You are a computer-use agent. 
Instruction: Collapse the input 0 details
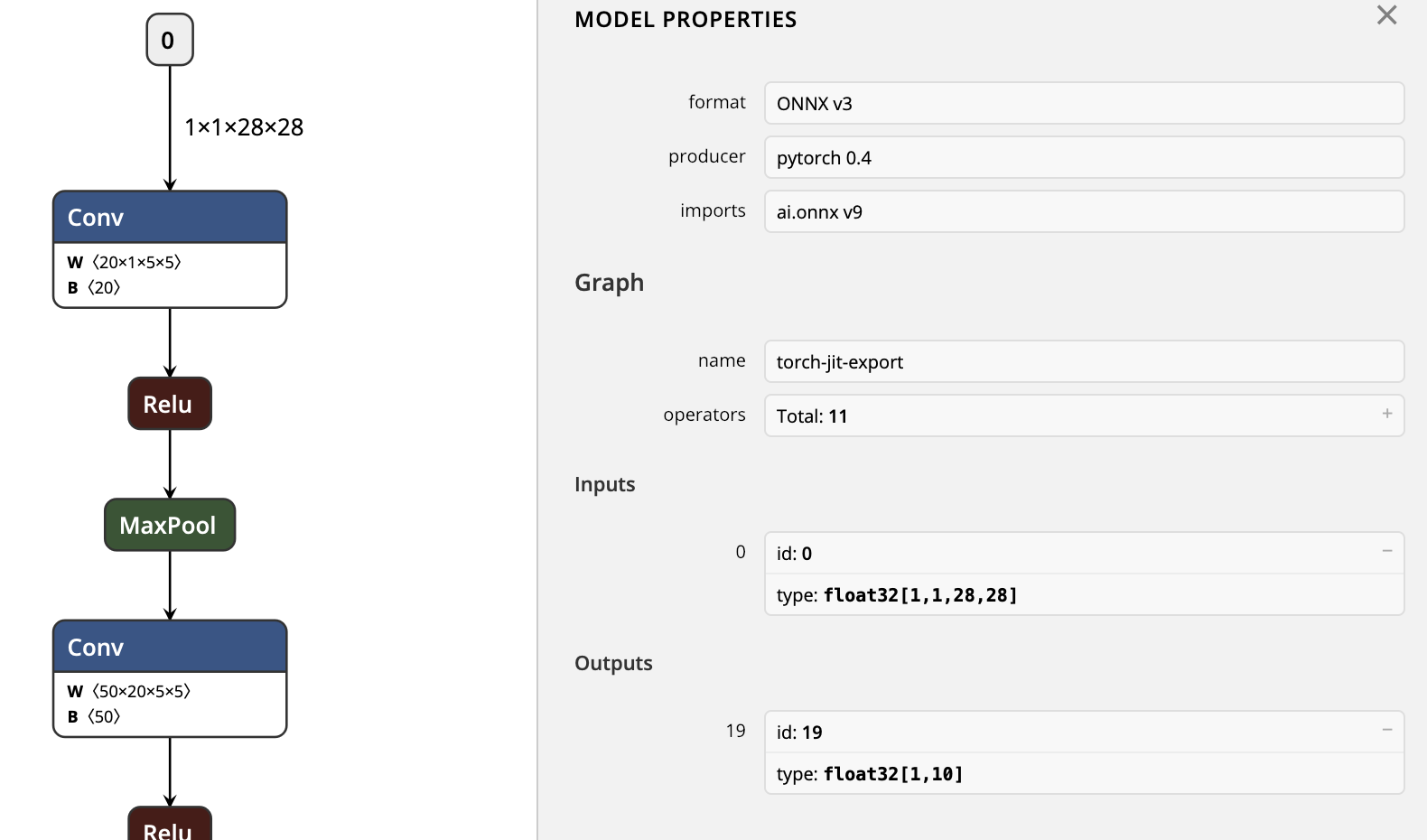1388,551
